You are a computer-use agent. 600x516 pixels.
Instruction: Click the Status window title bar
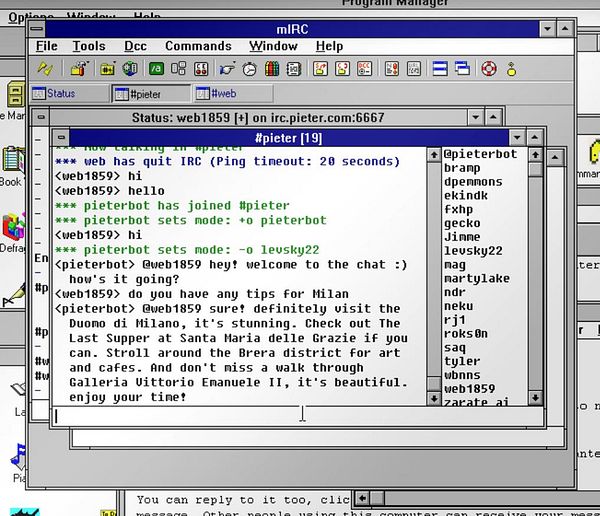pos(258,117)
